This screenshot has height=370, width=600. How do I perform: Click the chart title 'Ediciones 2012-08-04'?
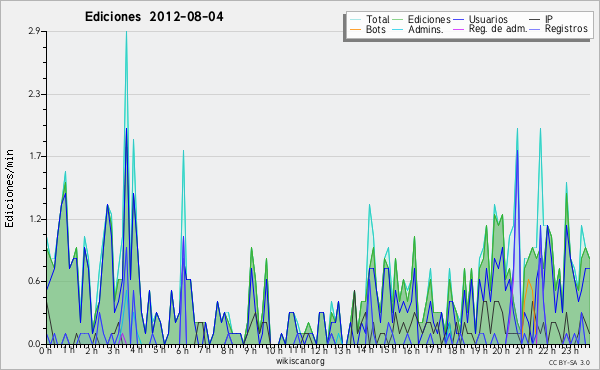coord(154,17)
